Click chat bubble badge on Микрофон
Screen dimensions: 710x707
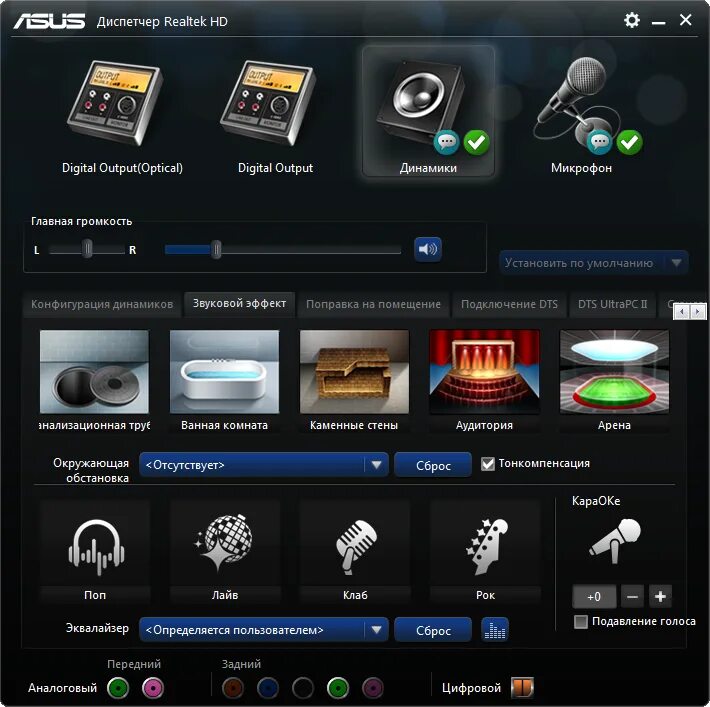[600, 142]
